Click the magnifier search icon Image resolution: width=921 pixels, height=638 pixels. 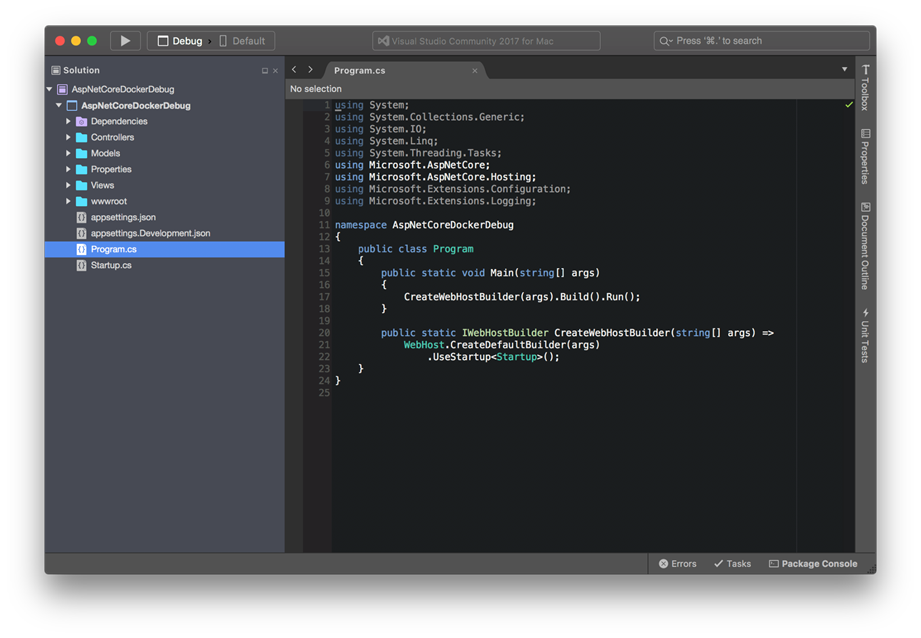(665, 41)
